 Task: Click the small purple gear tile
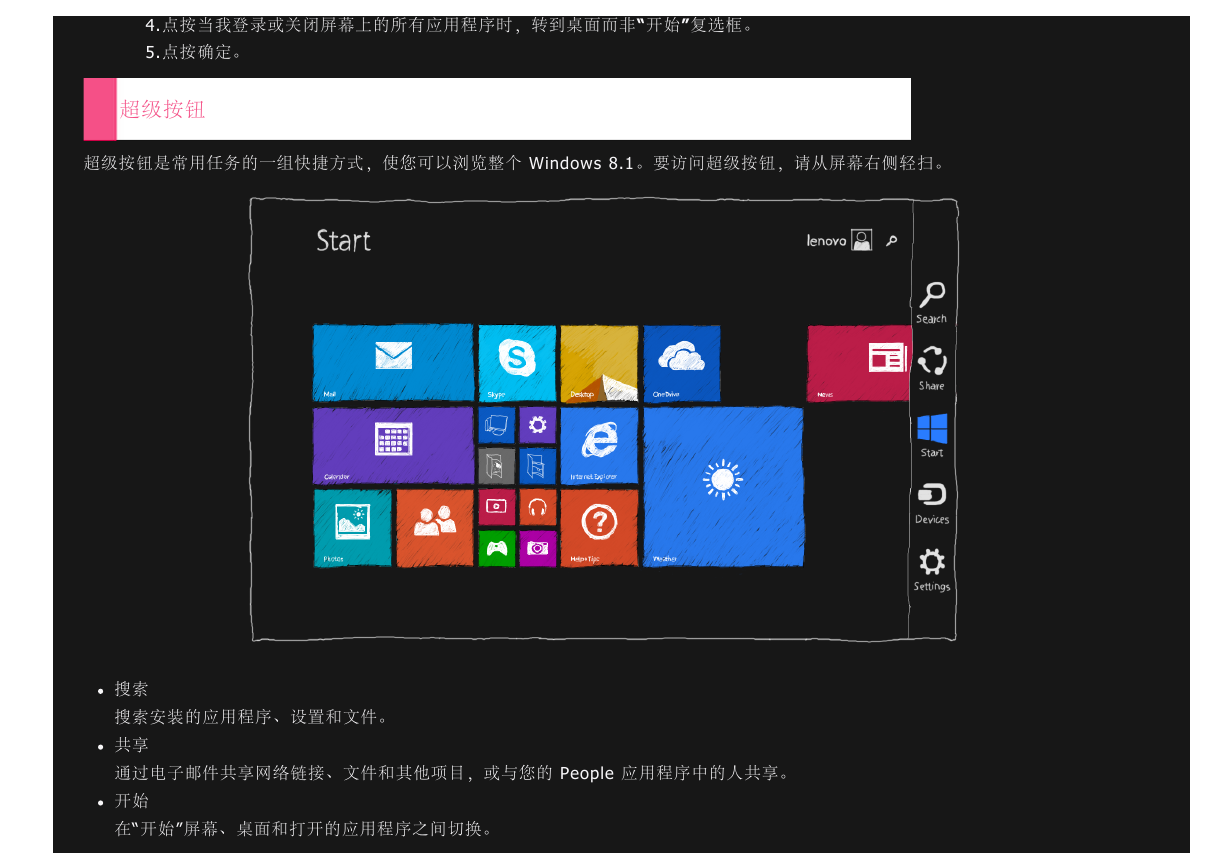pyautogui.click(x=537, y=425)
